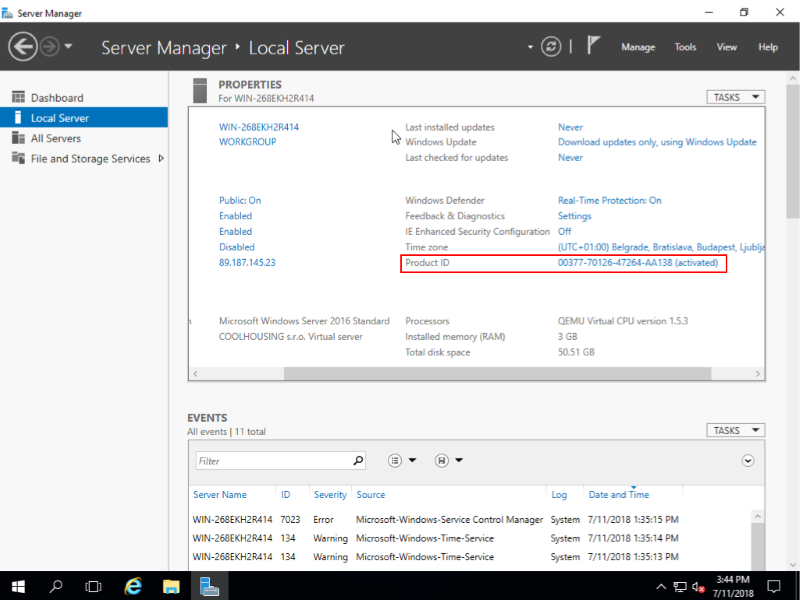Sort events by Log column
This screenshot has height=600, width=800.
tap(559, 494)
